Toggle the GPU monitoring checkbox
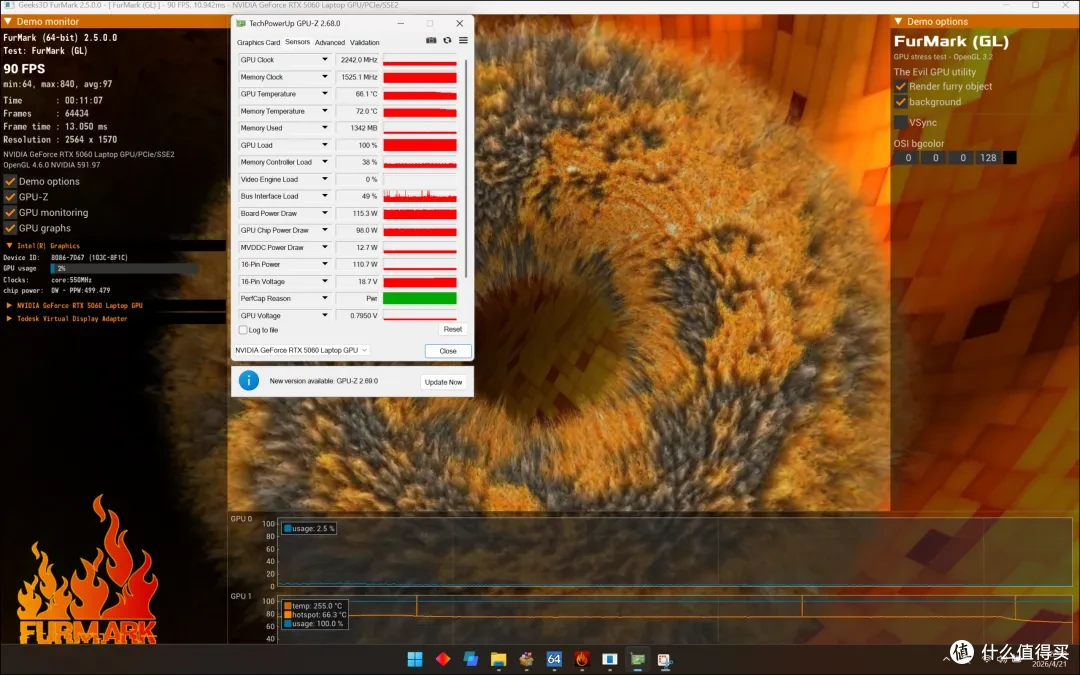 tap(10, 213)
